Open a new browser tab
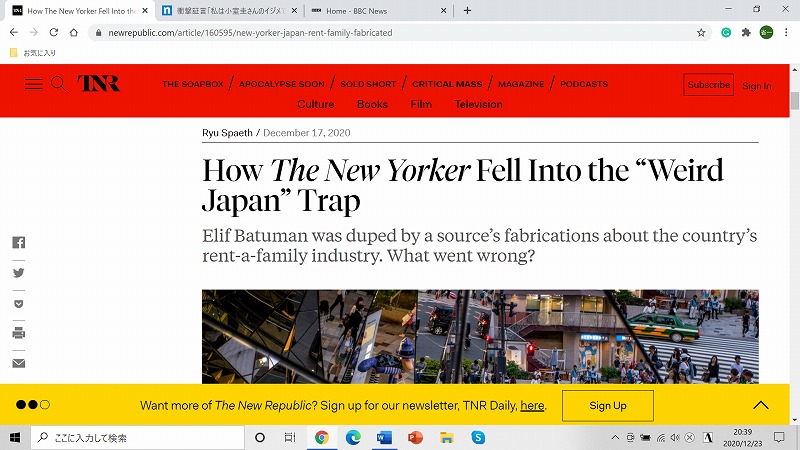800x450 pixels. [x=467, y=10]
